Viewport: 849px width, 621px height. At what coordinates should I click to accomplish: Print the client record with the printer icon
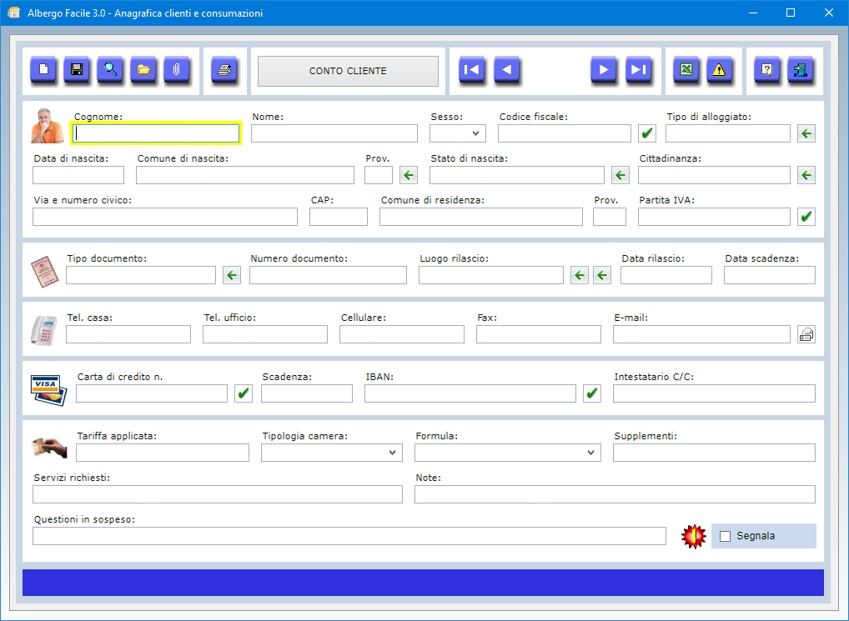coord(225,70)
